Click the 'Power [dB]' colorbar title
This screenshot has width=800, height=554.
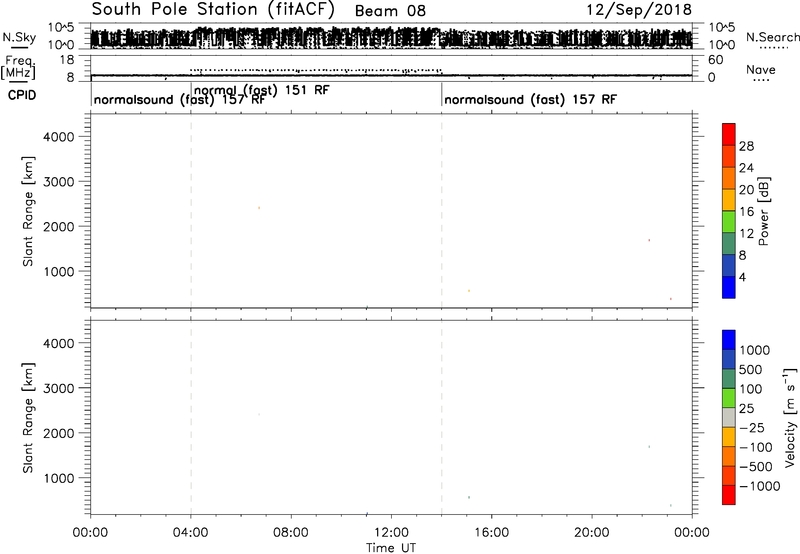click(x=763, y=211)
